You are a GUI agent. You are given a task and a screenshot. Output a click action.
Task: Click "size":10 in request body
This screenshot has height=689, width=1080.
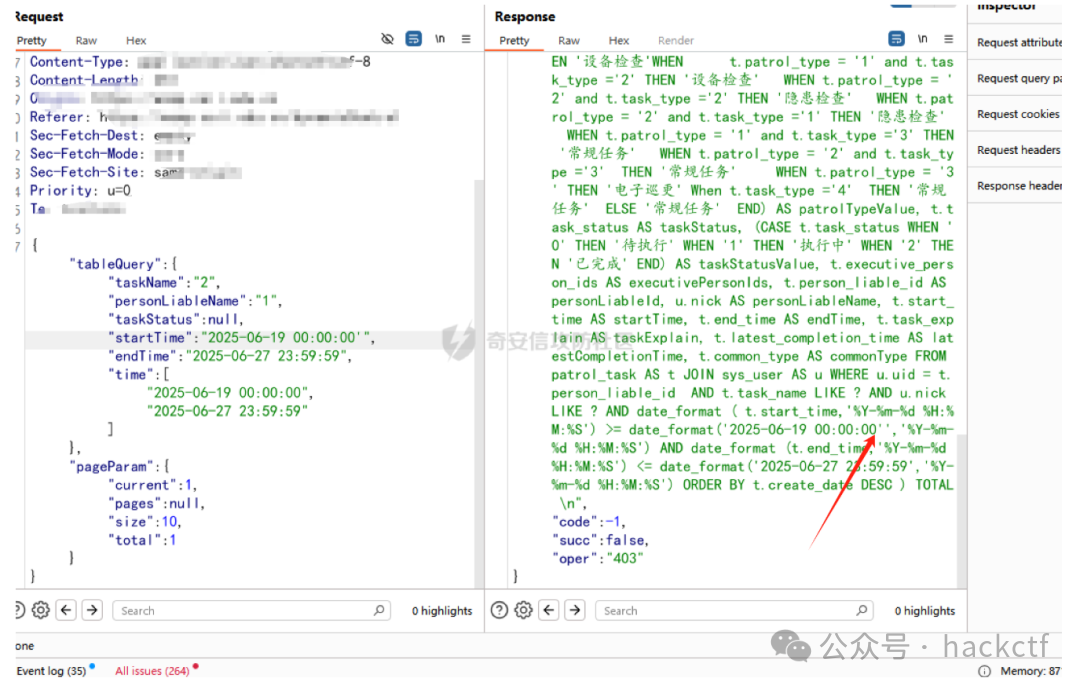(145, 522)
